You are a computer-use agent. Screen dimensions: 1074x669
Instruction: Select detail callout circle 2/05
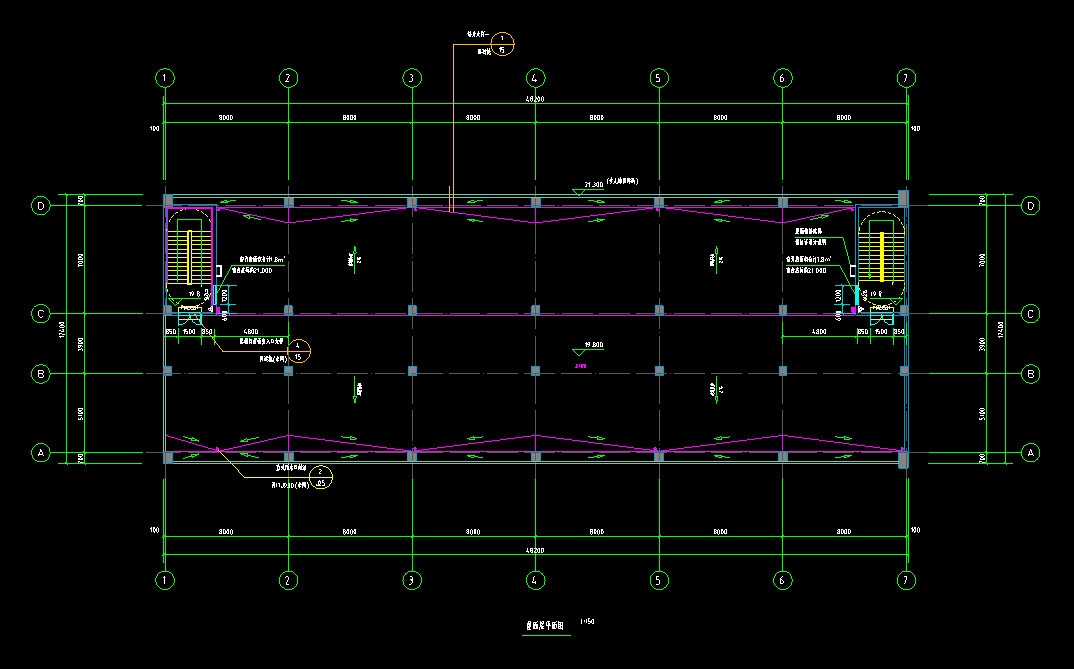[x=321, y=478]
